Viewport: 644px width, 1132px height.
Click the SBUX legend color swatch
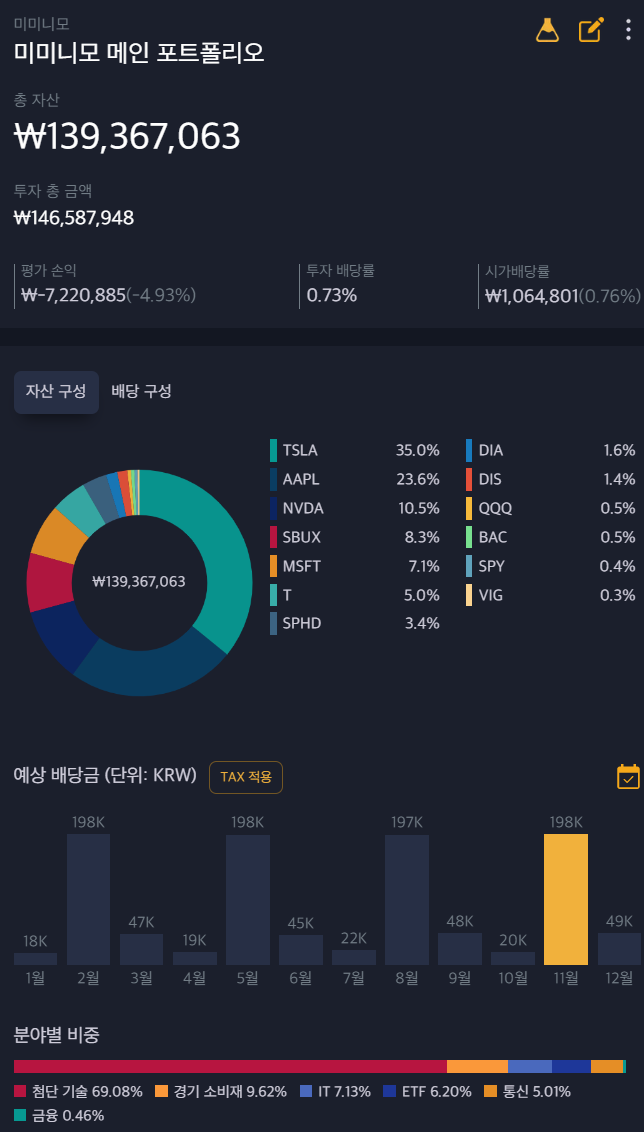coord(274,537)
